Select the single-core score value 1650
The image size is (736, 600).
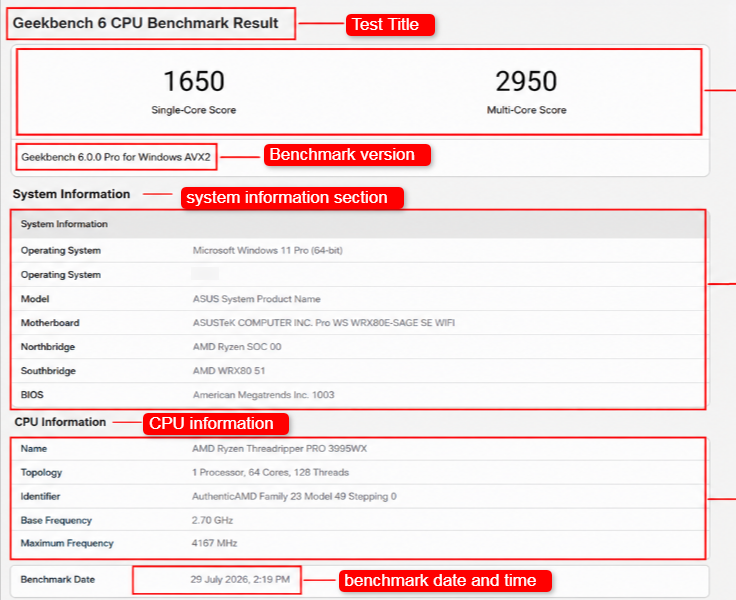[x=194, y=81]
